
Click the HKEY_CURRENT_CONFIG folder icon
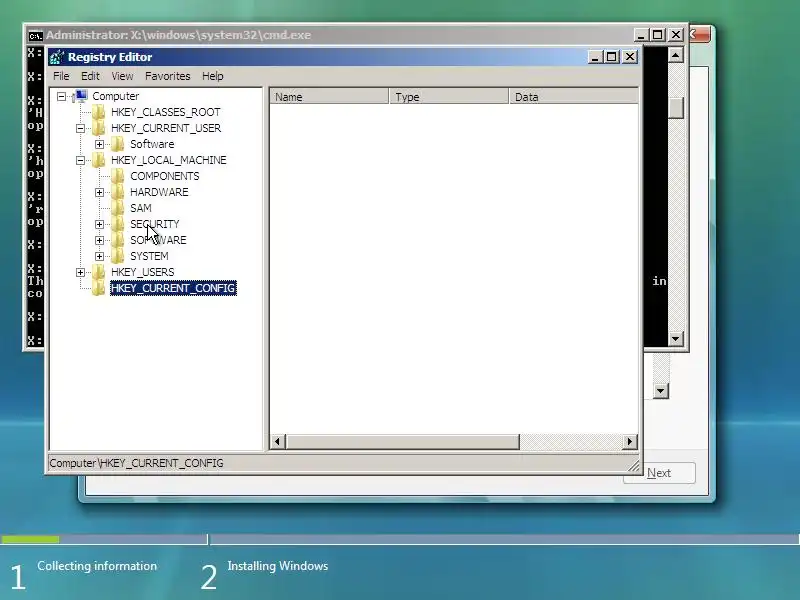[x=98, y=288]
